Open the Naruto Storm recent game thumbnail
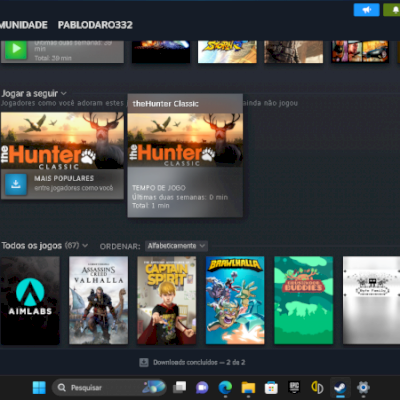Viewport: 400px width, 400px height. point(227,52)
